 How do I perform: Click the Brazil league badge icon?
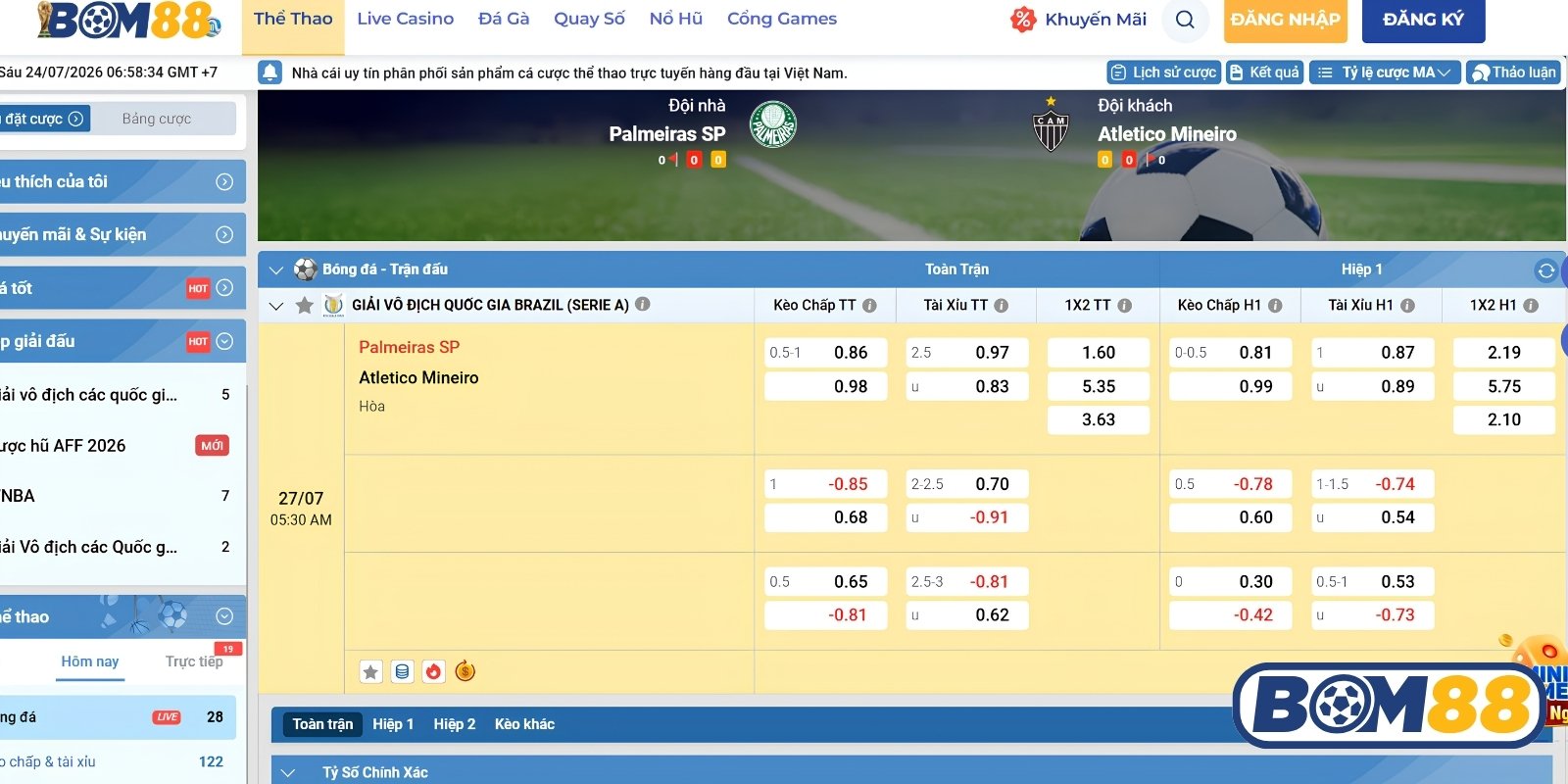point(334,306)
